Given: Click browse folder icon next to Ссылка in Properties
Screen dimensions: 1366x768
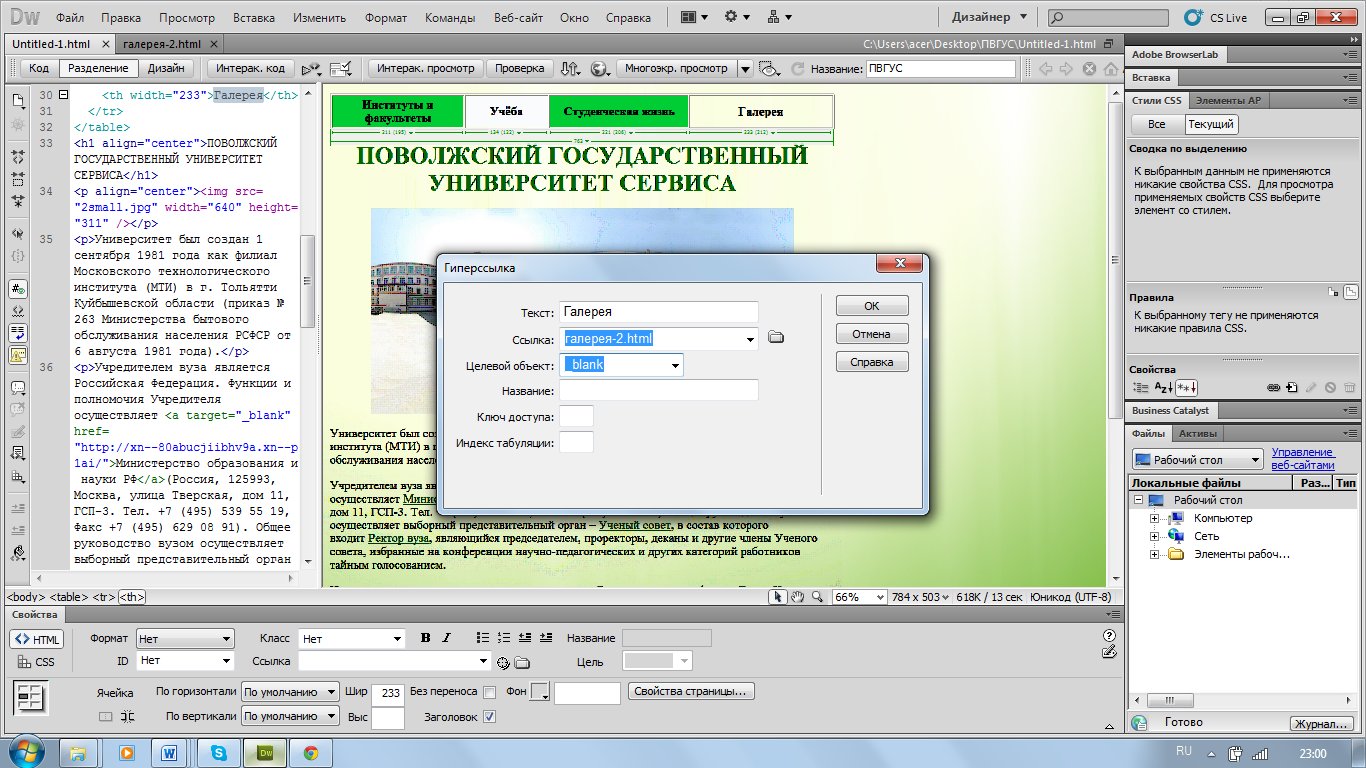Looking at the screenshot, I should point(521,662).
